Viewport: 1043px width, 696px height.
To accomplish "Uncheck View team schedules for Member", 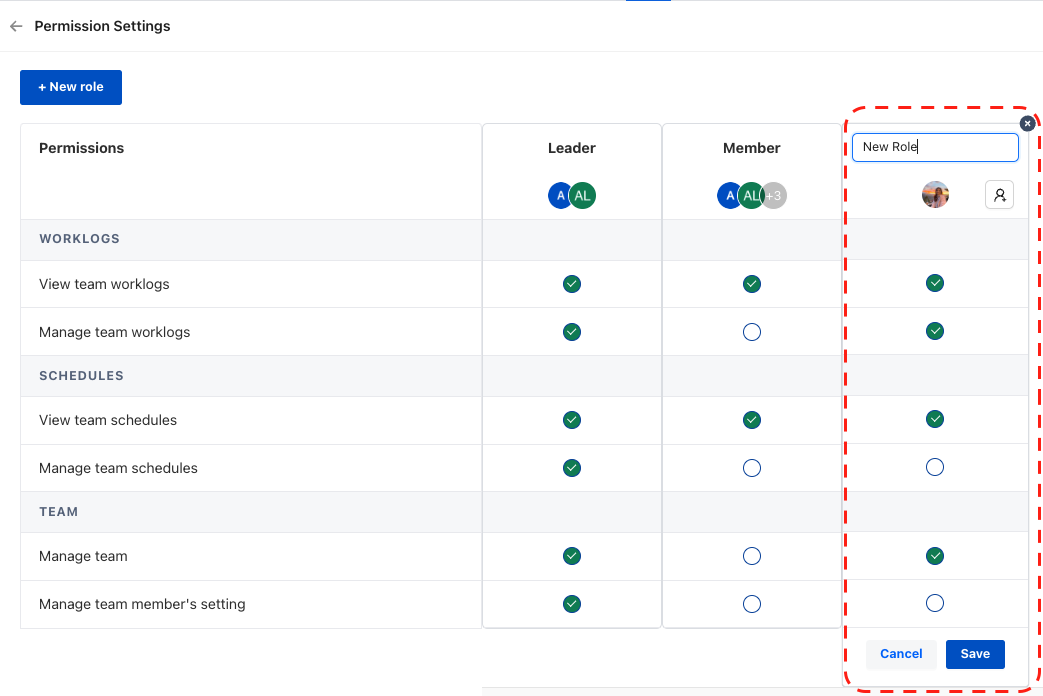I will point(752,420).
